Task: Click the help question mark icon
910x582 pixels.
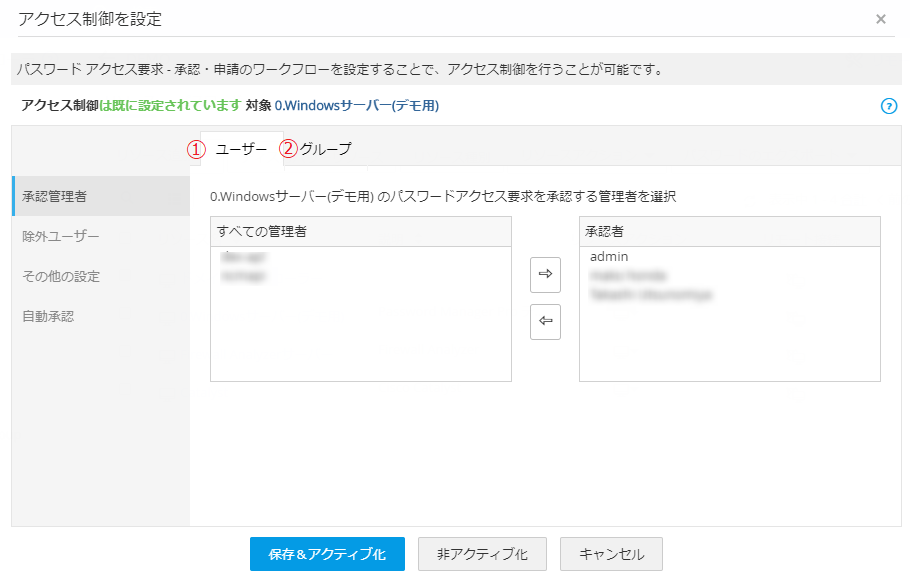Action: [889, 106]
